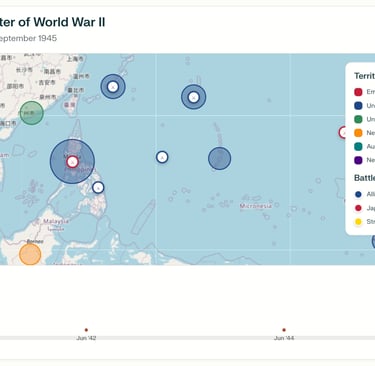Jump to Jun '44 timeline marker
This screenshot has width=375, height=366.
[284, 330]
